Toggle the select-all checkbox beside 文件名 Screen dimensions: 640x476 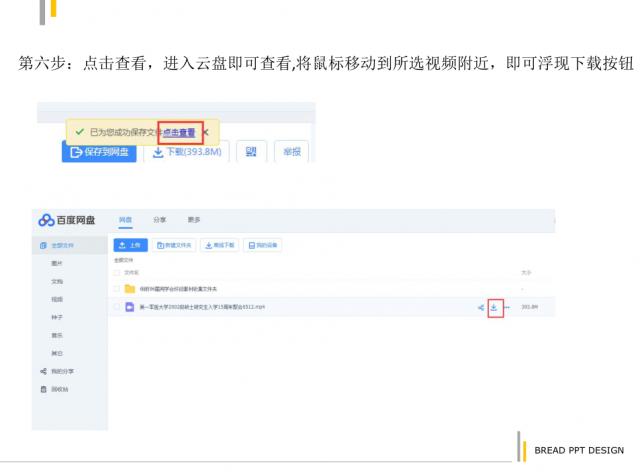click(116, 272)
